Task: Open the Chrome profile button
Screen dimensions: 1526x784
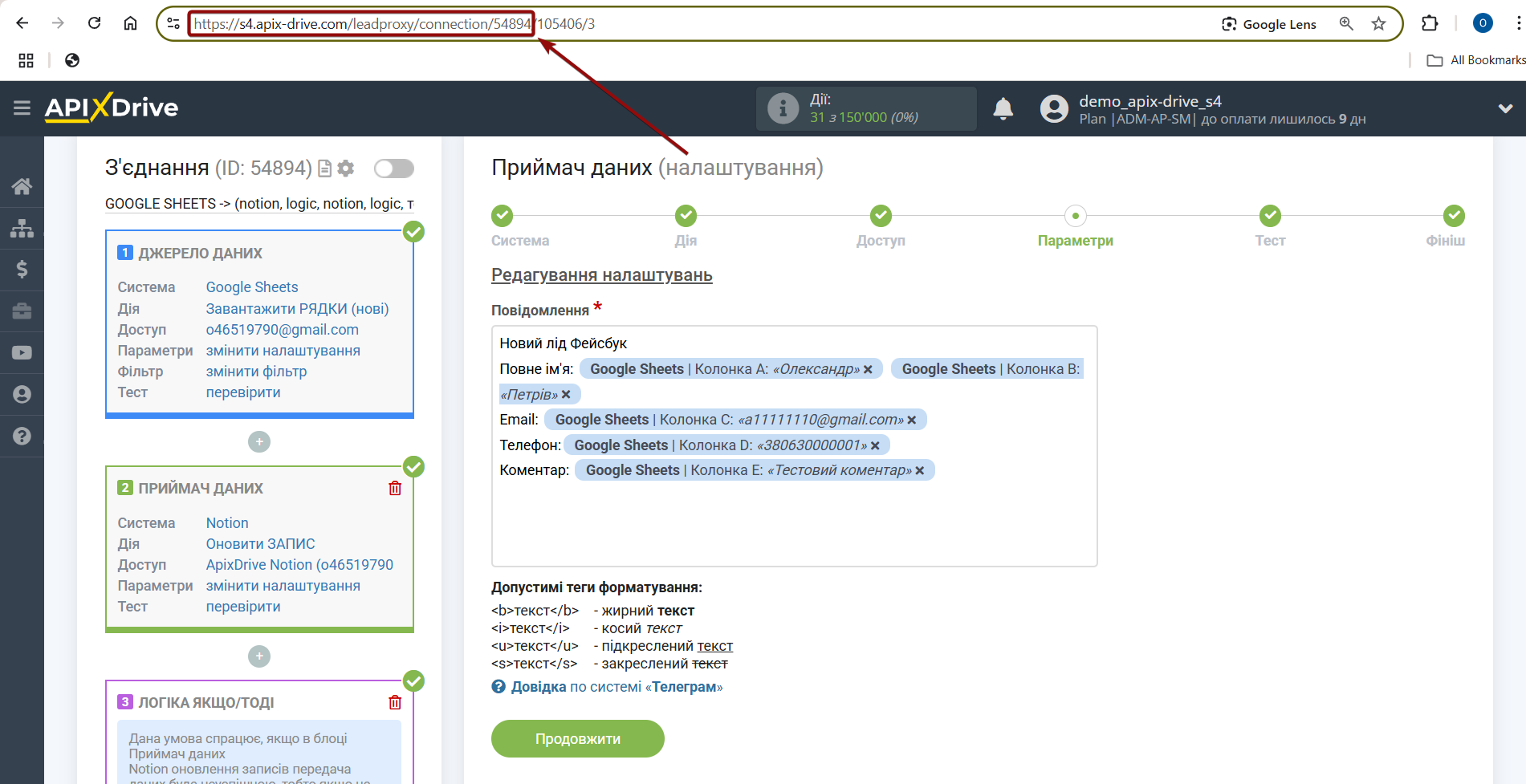Action: (x=1483, y=23)
